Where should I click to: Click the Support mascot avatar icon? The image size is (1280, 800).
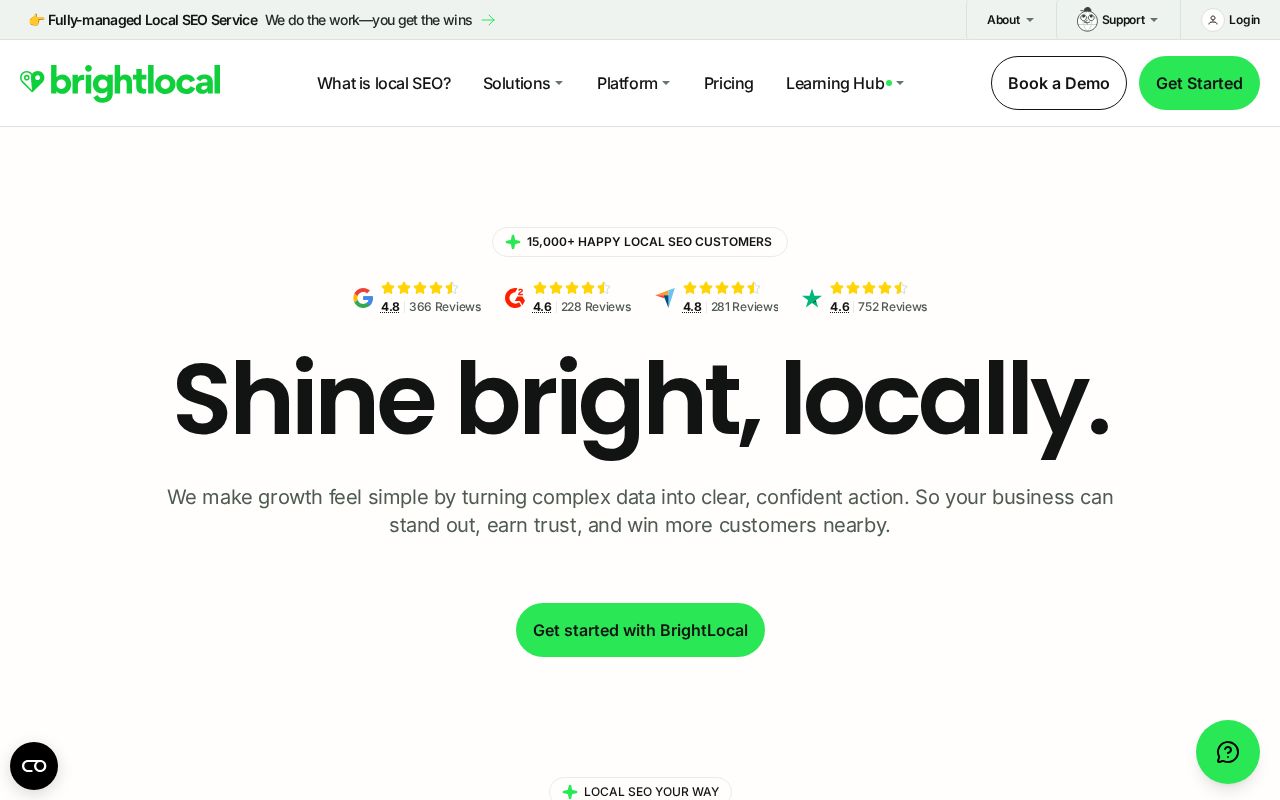(1087, 19)
